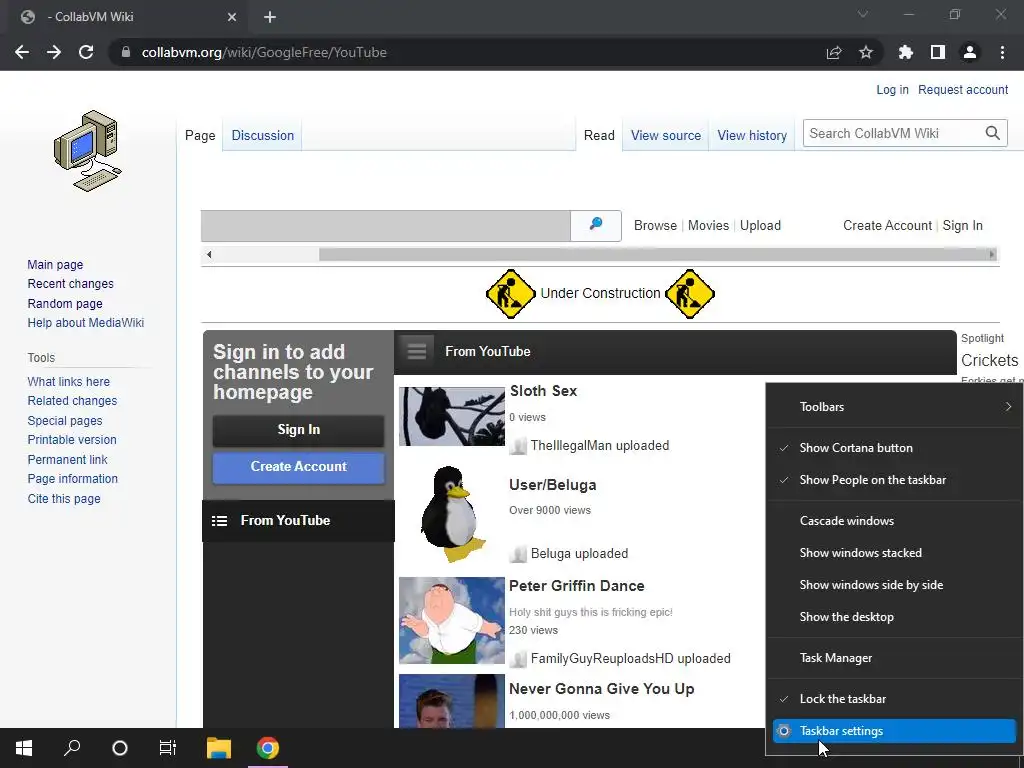Open taskbar search magnifier
Viewport: 1024px width, 768px height.
point(72,748)
